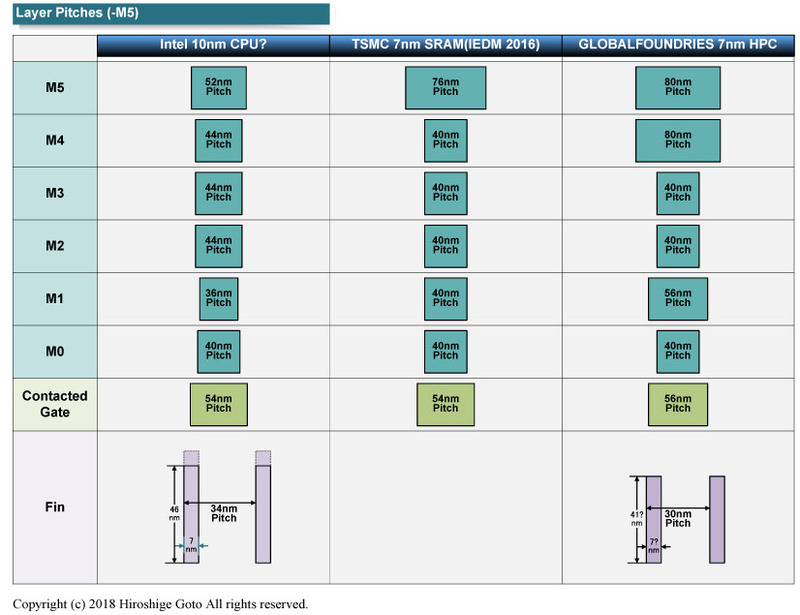
Task: Select GLOBALFOUNDRIES M5 '80nm Pitch' box
Action: pos(678,87)
